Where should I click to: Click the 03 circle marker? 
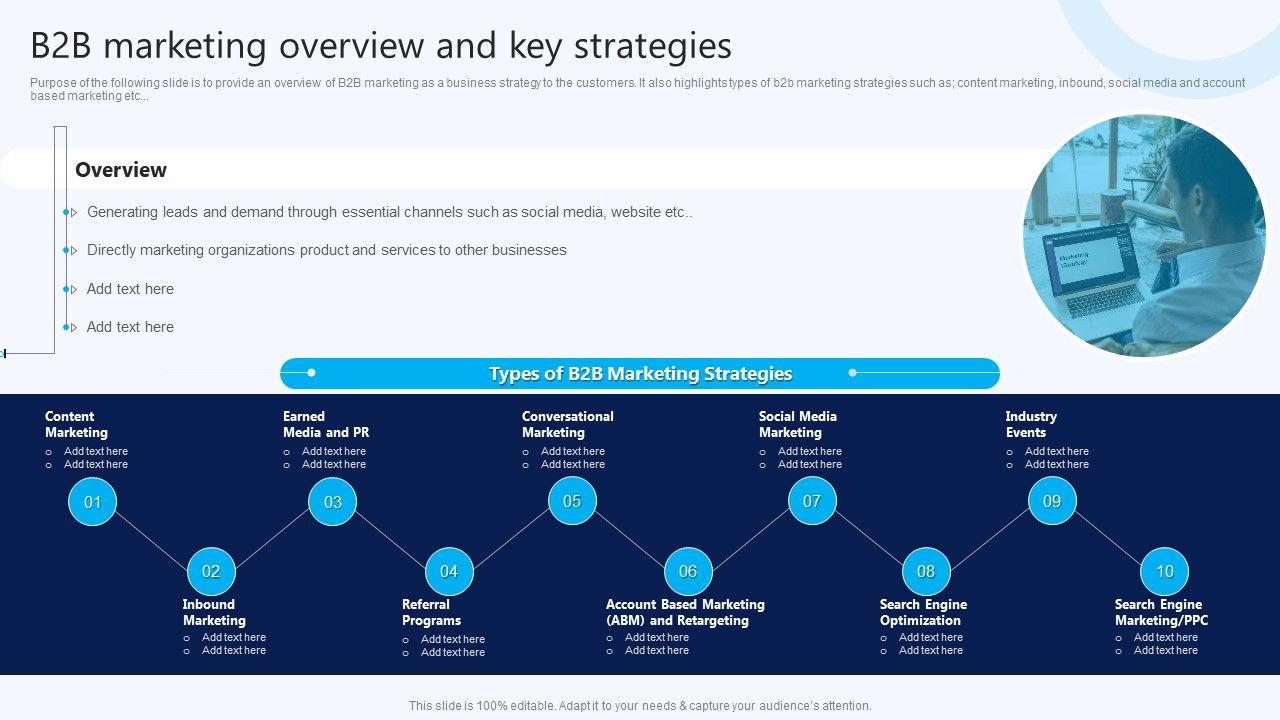coord(332,501)
